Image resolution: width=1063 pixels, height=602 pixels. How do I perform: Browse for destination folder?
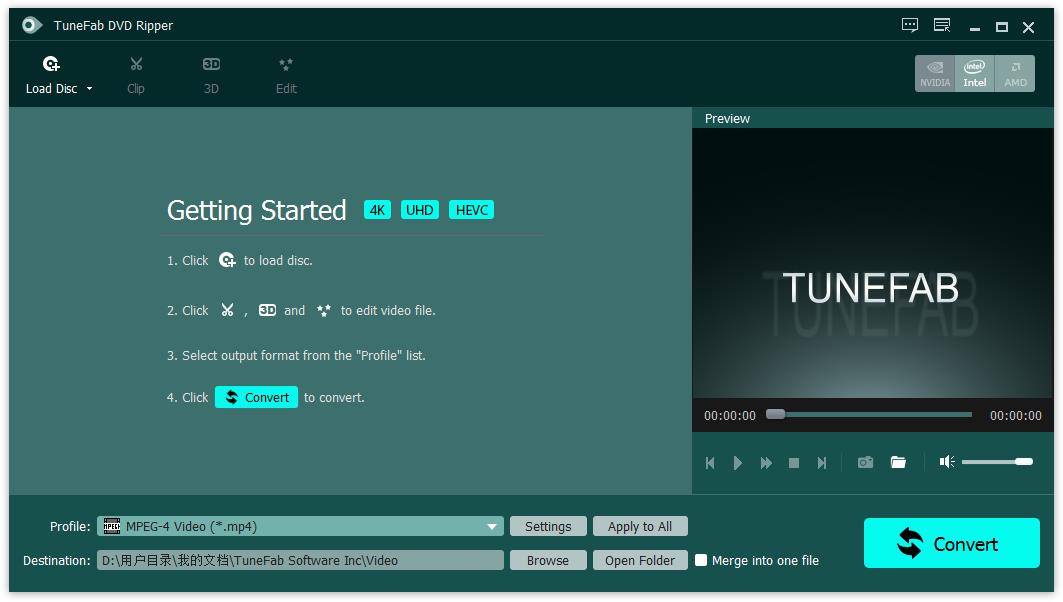coord(548,560)
